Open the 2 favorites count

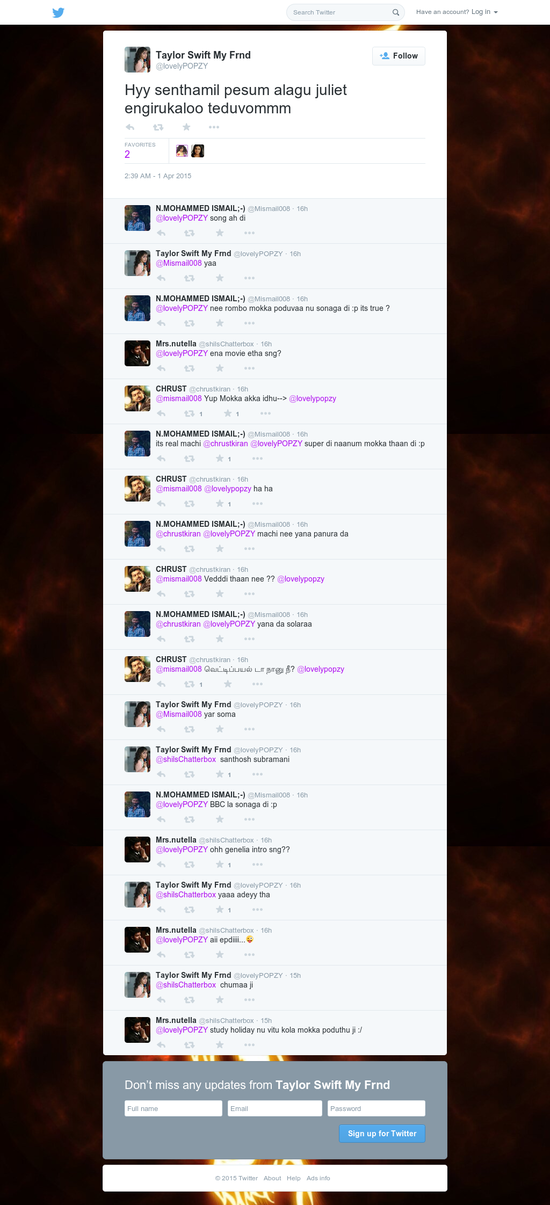pyautogui.click(x=127, y=155)
